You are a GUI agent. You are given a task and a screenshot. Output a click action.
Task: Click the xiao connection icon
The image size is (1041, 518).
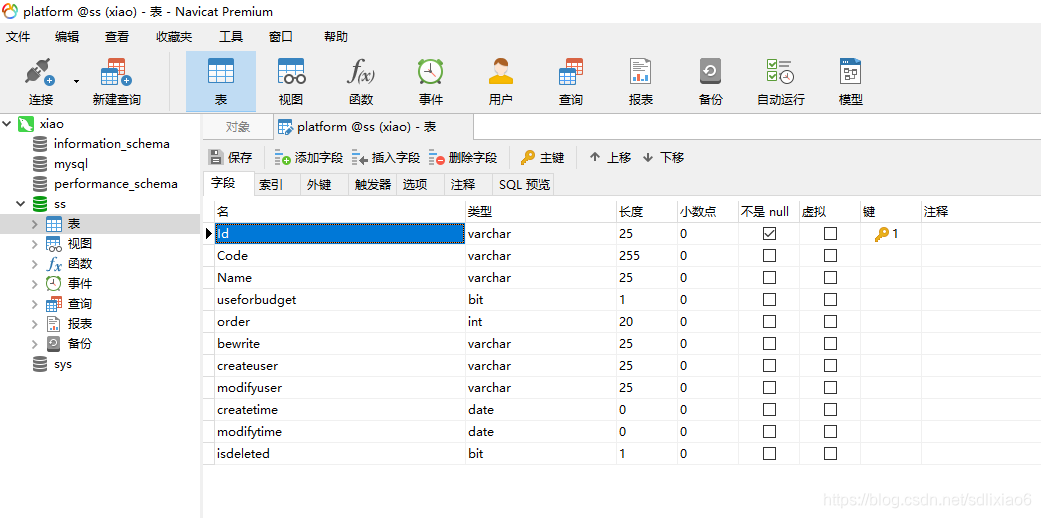[25, 124]
